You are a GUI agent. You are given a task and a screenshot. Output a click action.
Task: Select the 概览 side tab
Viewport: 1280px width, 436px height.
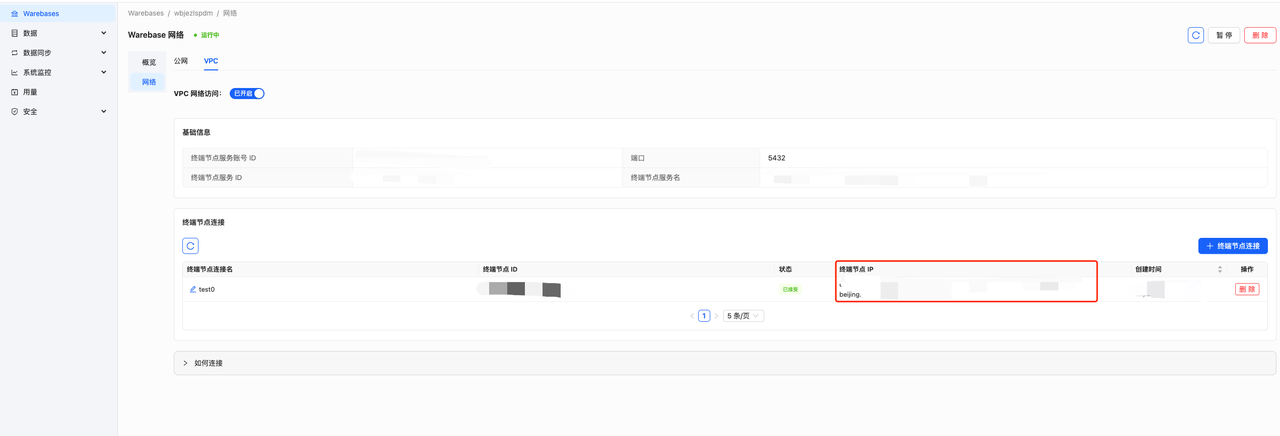click(x=148, y=62)
